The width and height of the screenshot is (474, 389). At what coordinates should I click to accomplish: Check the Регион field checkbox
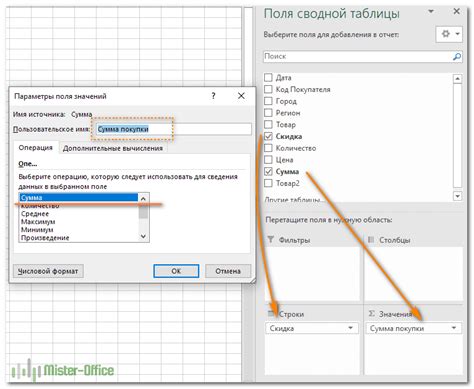268,113
